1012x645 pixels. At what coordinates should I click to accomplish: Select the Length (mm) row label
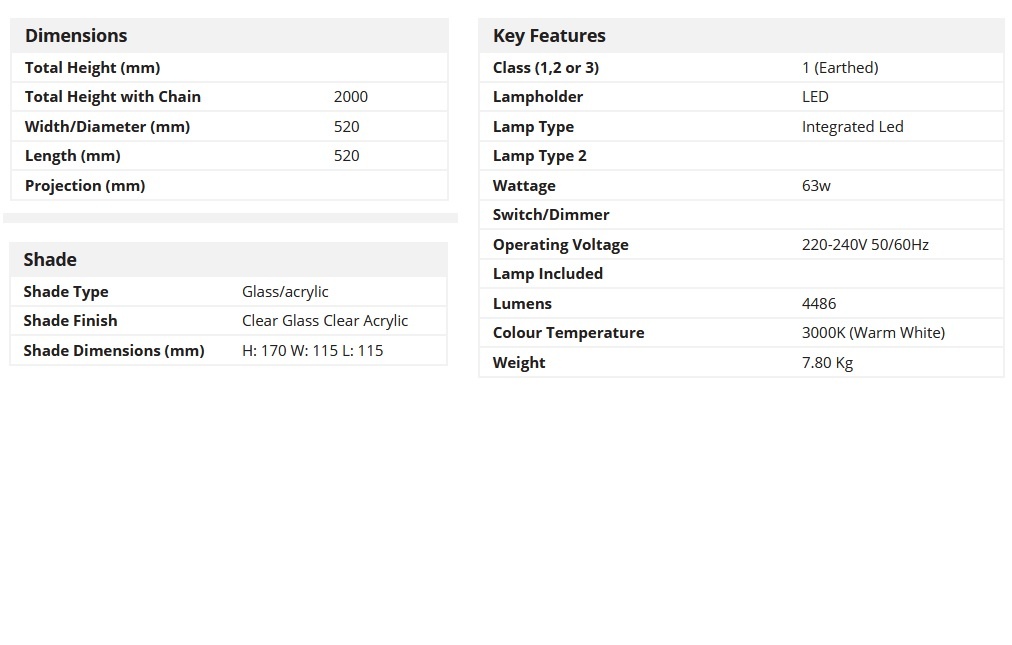72,156
